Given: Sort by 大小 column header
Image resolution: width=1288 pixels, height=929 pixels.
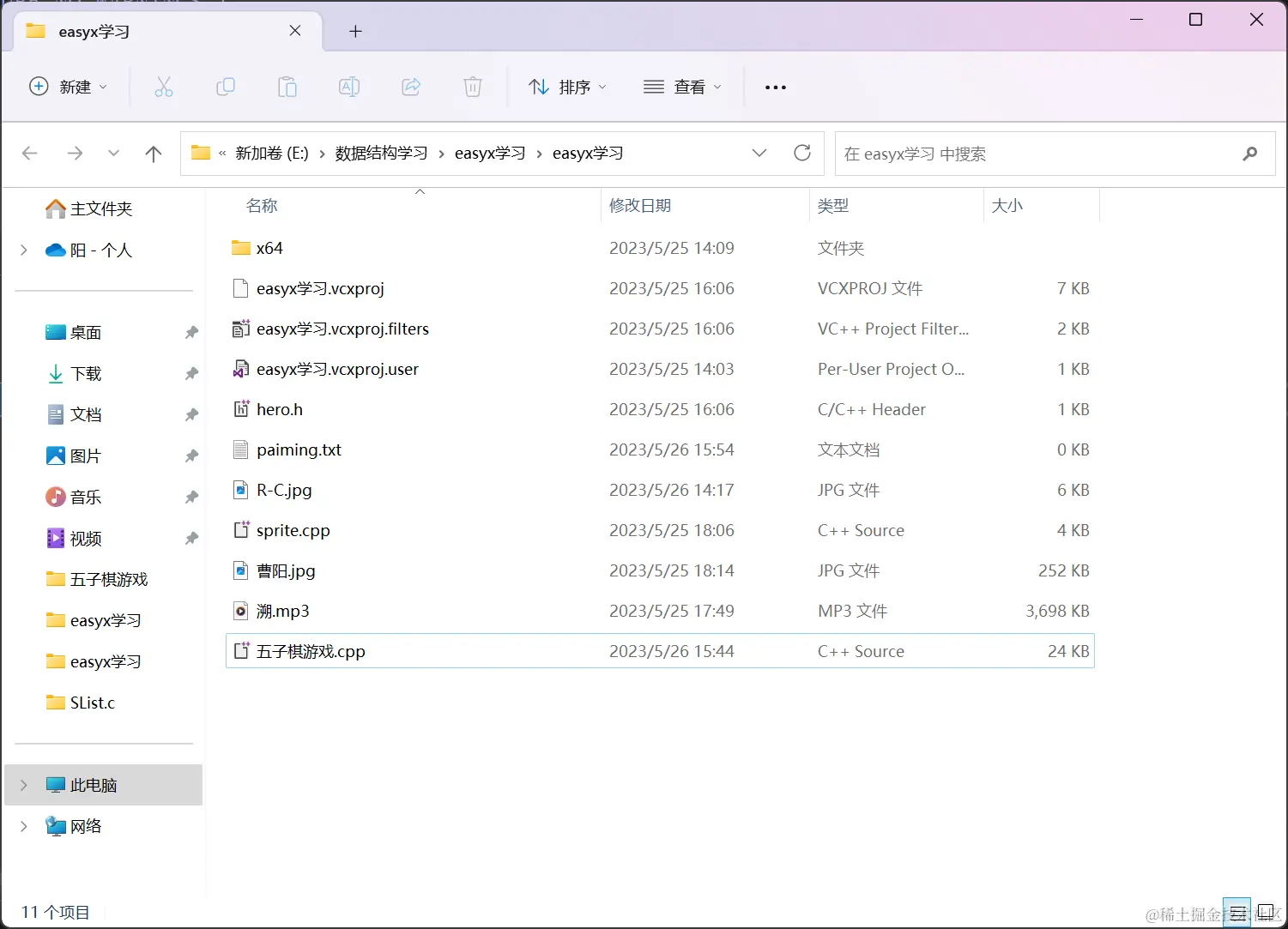Looking at the screenshot, I should (1007, 206).
